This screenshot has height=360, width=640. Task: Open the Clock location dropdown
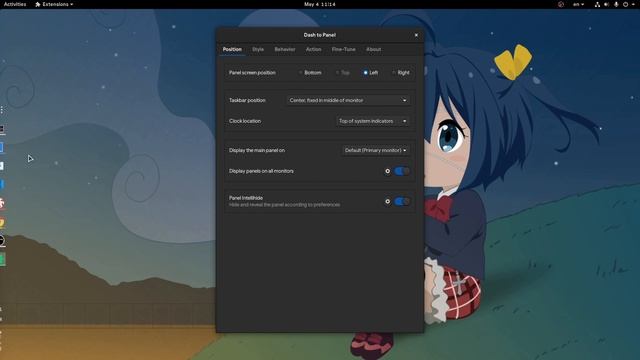click(373, 121)
